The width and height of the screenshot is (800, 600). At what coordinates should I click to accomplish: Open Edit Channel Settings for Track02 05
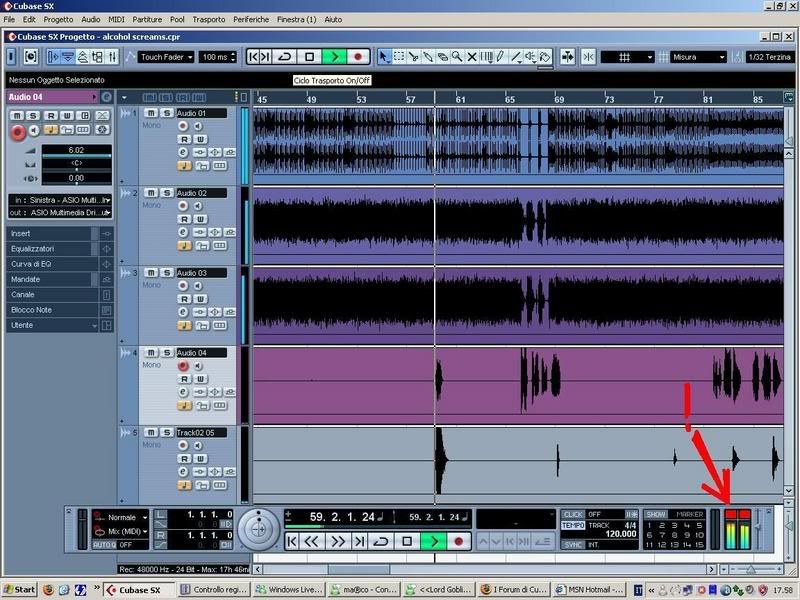click(x=183, y=472)
